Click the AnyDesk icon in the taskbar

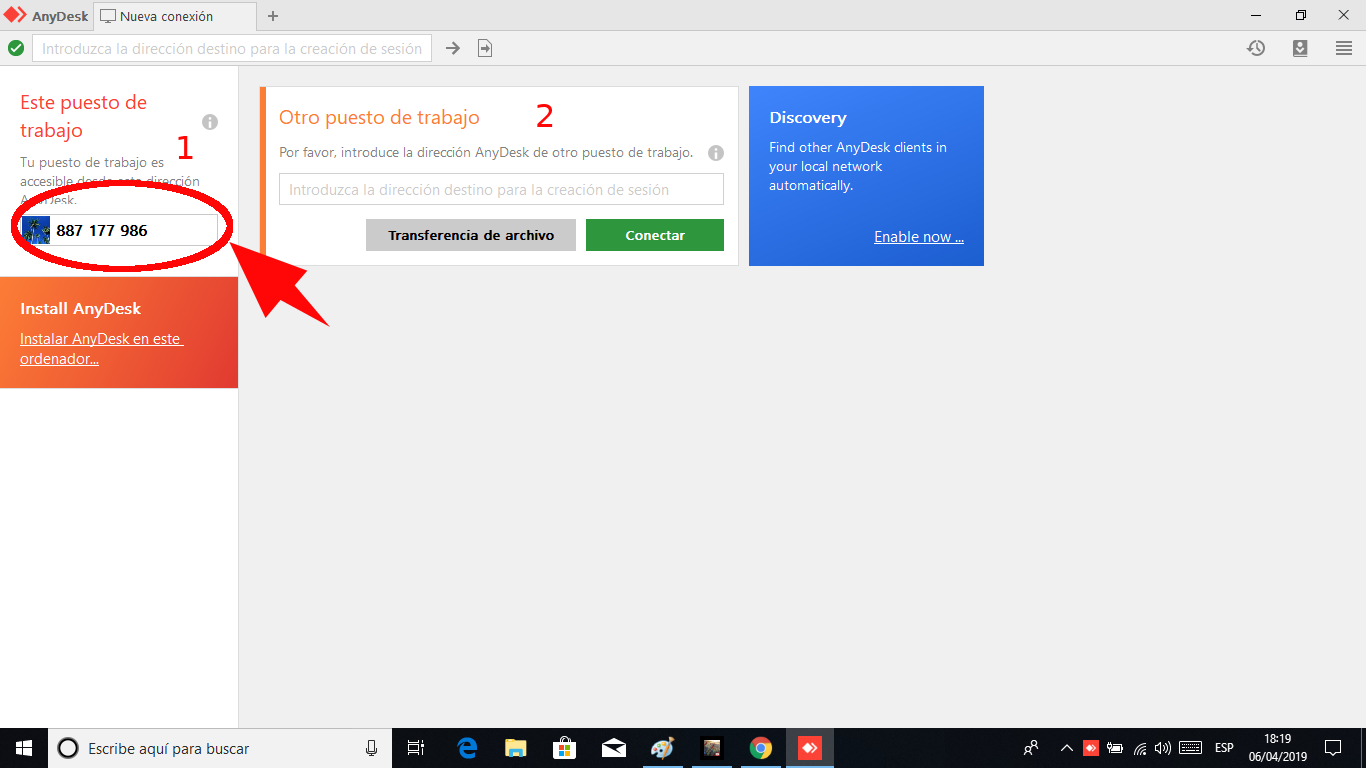pos(810,748)
